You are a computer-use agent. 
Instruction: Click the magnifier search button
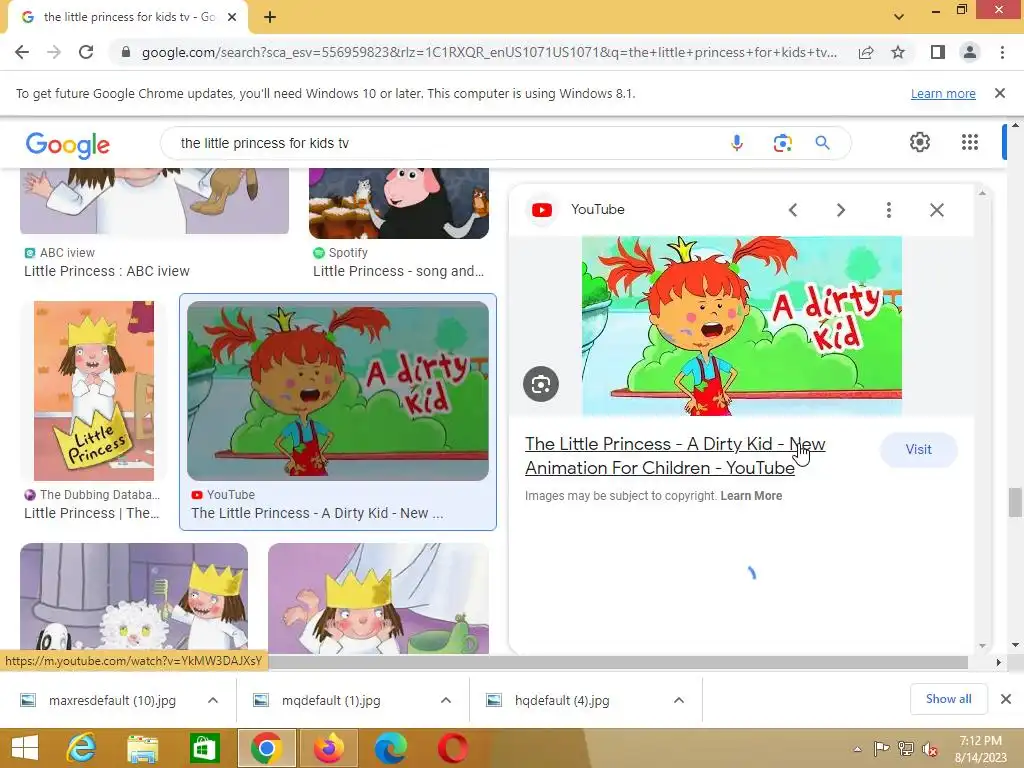tap(822, 143)
